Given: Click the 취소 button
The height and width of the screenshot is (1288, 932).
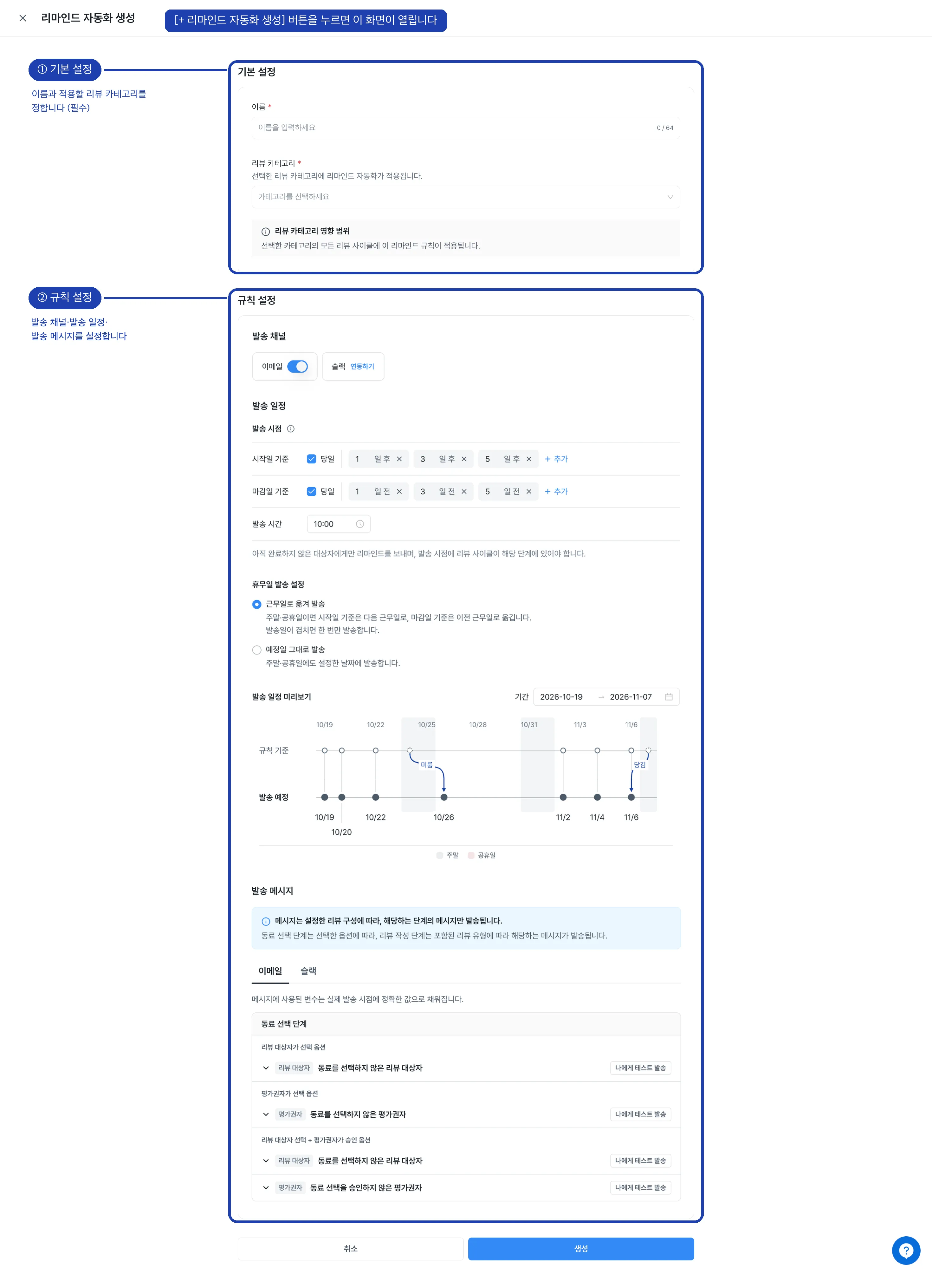Looking at the screenshot, I should (350, 1249).
